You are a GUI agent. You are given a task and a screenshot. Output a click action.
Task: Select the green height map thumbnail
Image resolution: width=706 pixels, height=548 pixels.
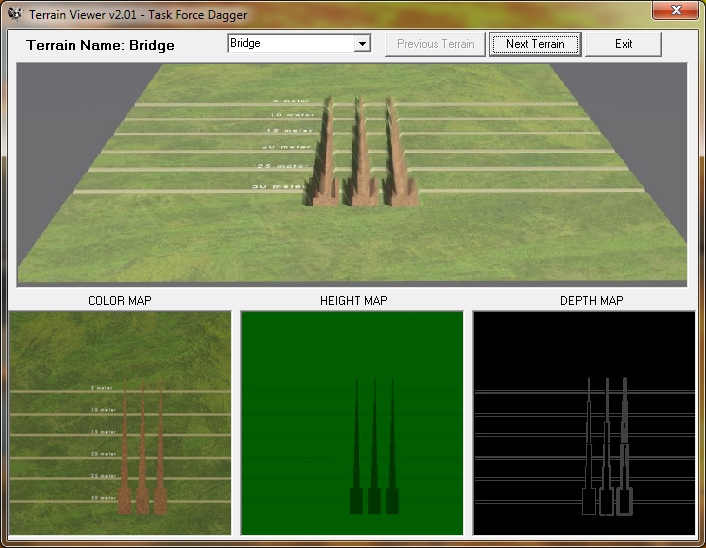point(352,422)
